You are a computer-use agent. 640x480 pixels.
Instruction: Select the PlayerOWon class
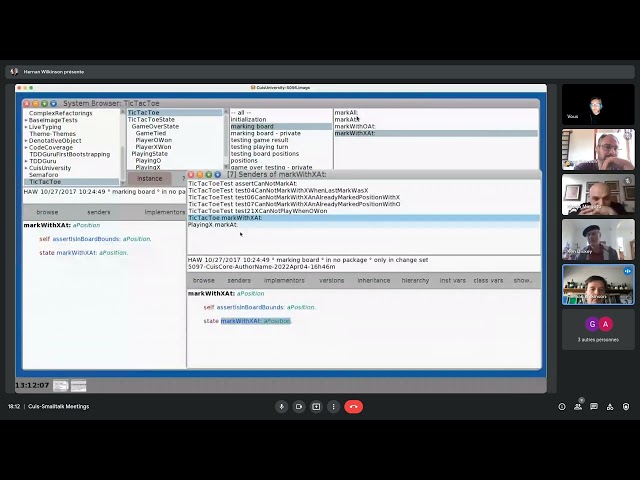153,140
